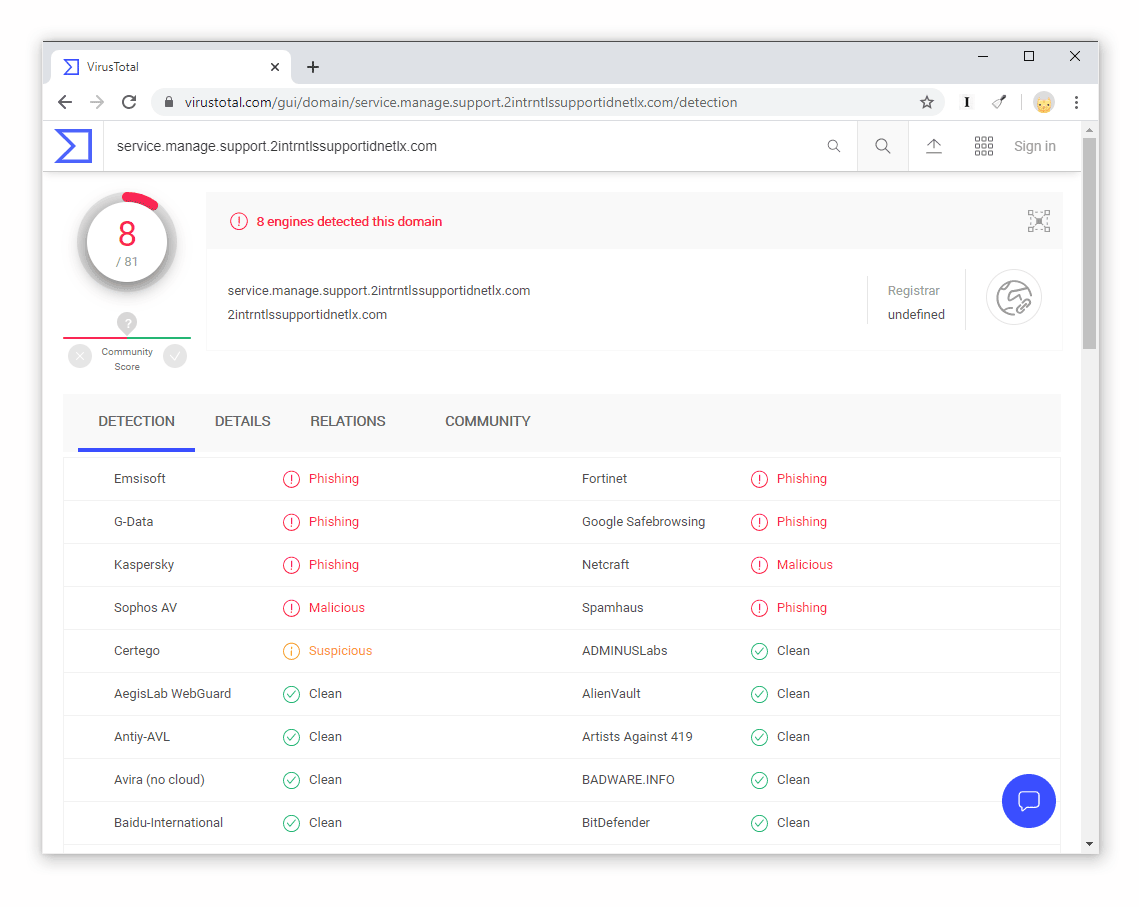The image size is (1139, 907).
Task: Open the search panel button in header
Action: click(883, 146)
